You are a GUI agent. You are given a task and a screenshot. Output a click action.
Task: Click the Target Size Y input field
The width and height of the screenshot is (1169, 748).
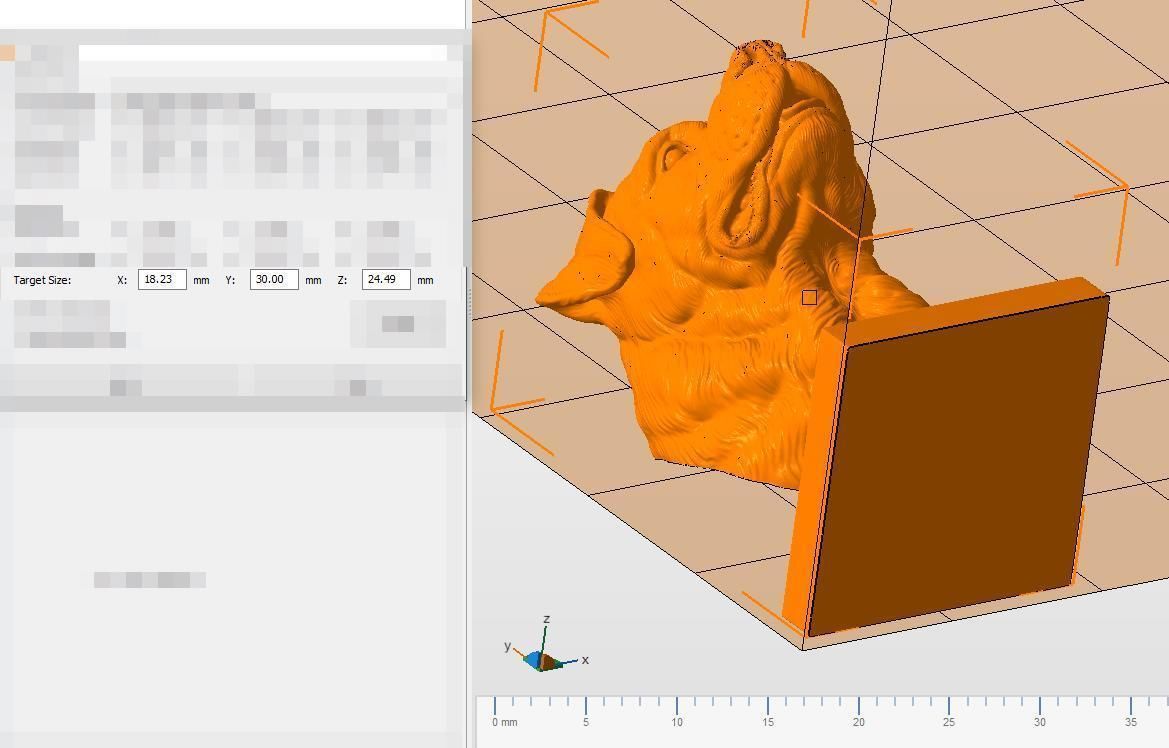(x=274, y=280)
